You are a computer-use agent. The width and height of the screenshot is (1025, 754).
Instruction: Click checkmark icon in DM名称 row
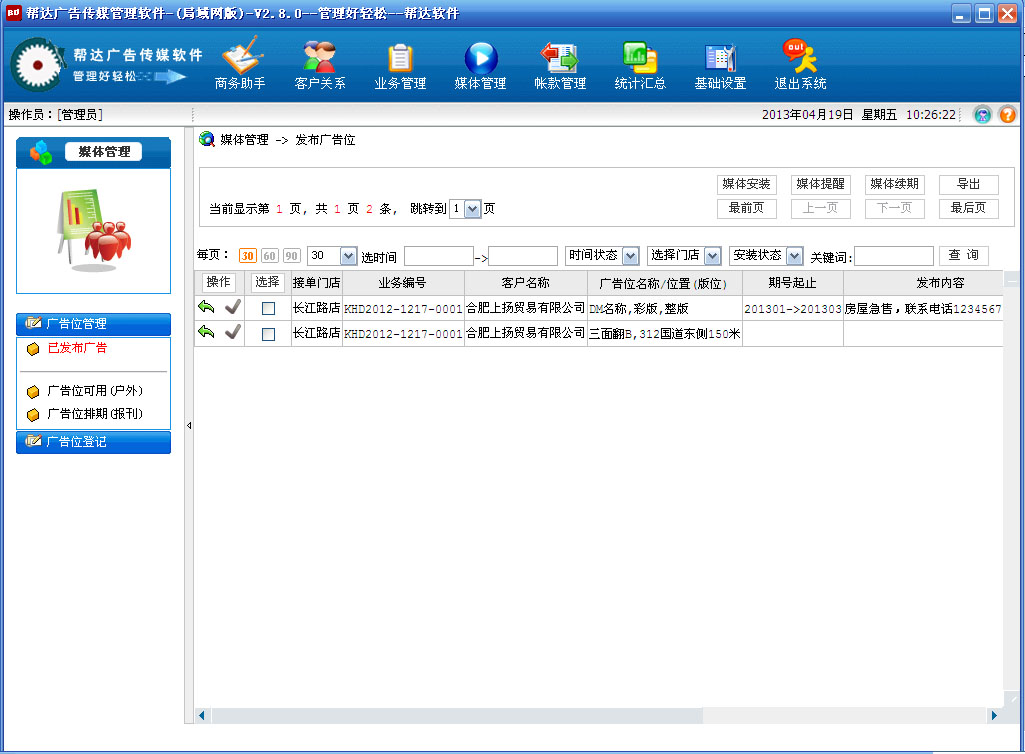tap(233, 307)
